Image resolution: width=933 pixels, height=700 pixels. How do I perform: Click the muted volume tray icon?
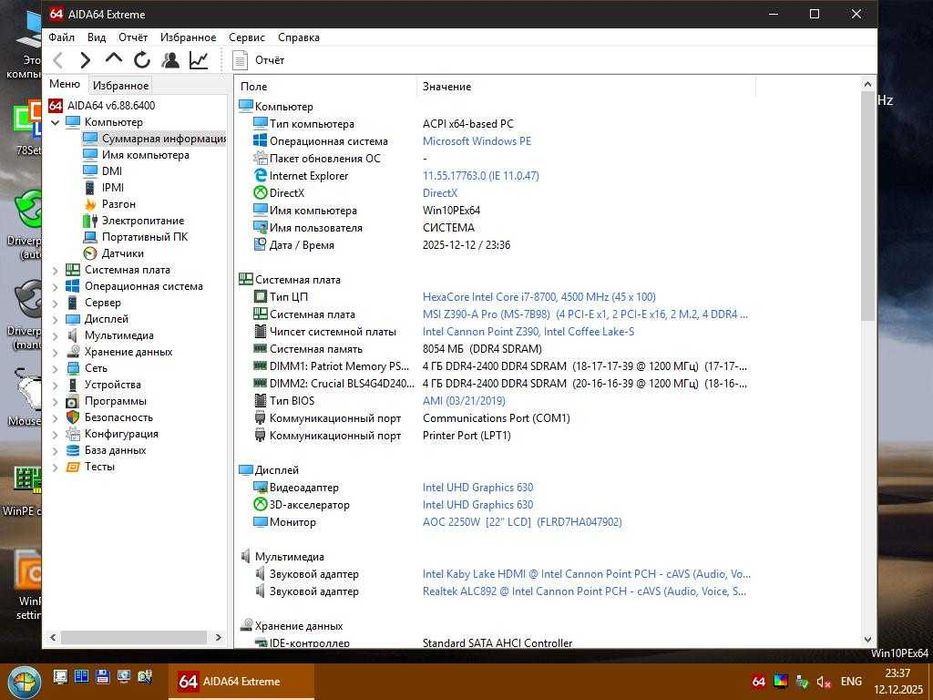[x=824, y=682]
